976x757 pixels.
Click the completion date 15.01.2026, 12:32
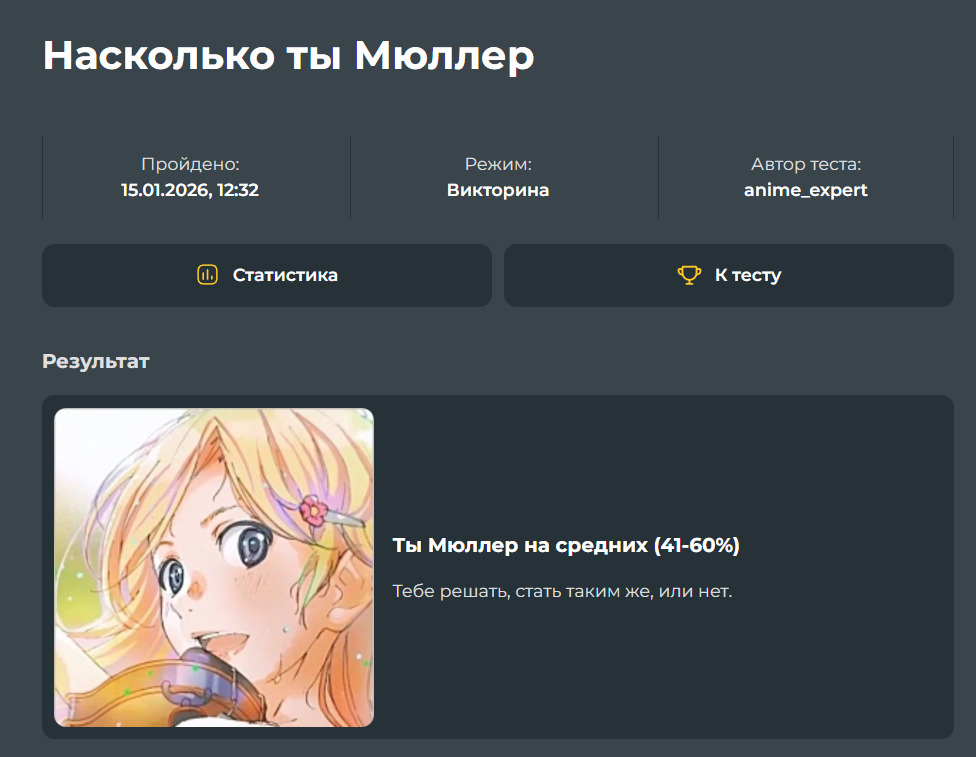[x=190, y=190]
